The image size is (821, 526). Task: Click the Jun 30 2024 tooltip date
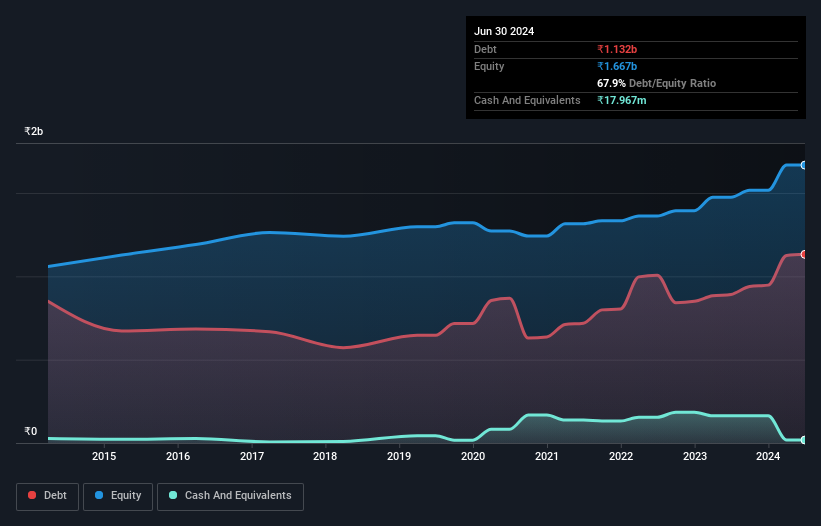pyautogui.click(x=504, y=31)
